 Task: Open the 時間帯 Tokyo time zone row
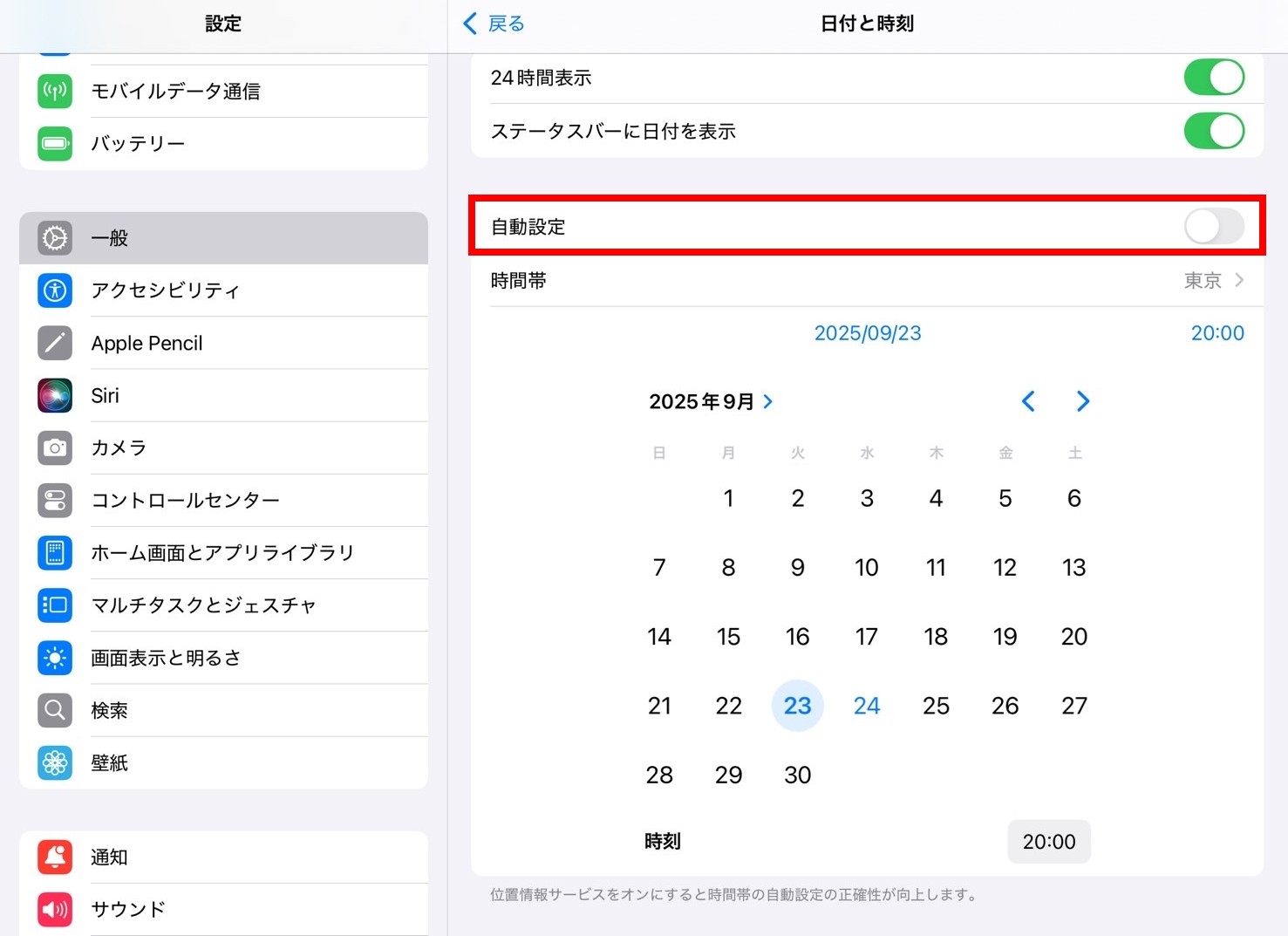[x=867, y=281]
